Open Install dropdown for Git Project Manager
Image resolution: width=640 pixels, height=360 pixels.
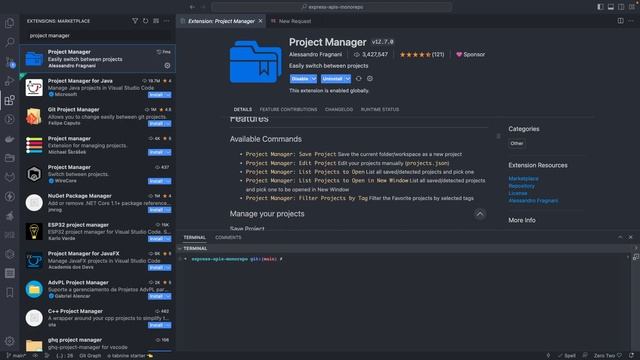[x=168, y=123]
